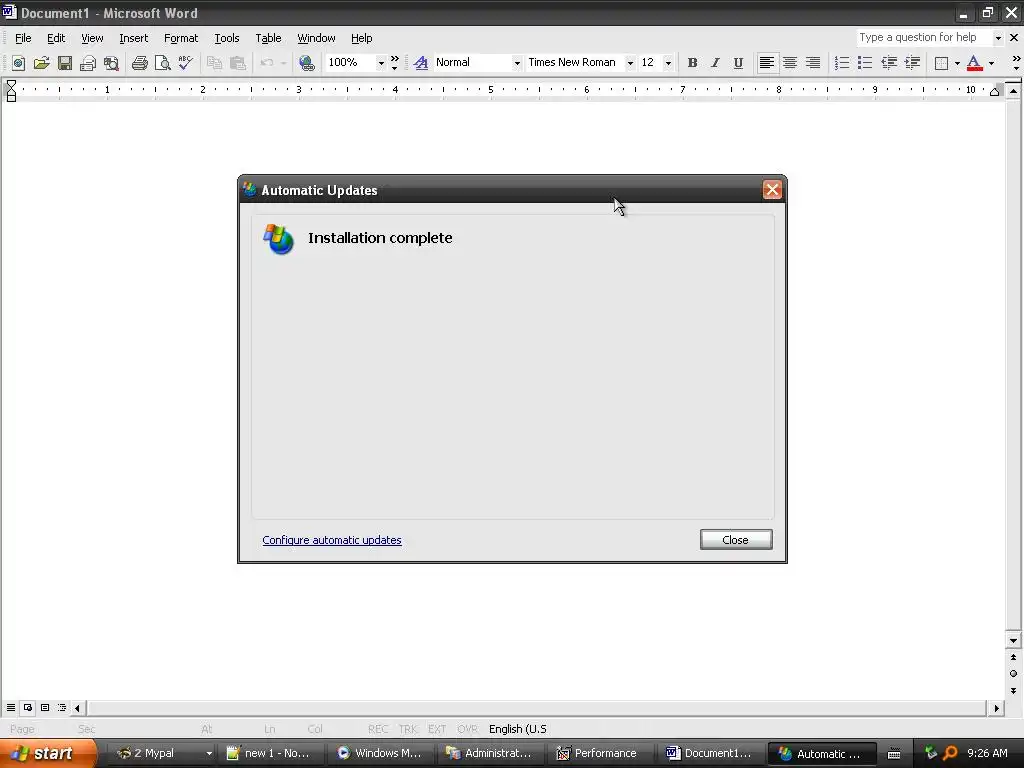Open the Format menu

(x=181, y=38)
